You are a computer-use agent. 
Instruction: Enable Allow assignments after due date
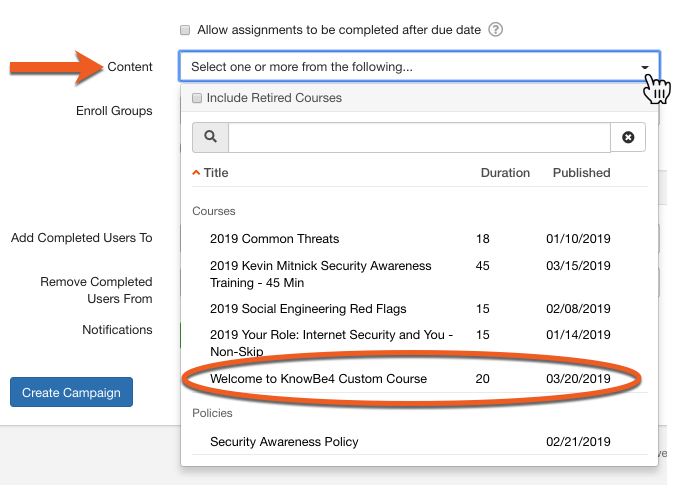coord(185,30)
